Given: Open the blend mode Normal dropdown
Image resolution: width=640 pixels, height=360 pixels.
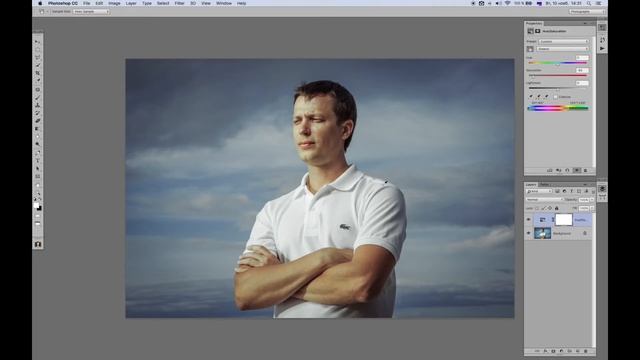Looking at the screenshot, I should (544, 200).
